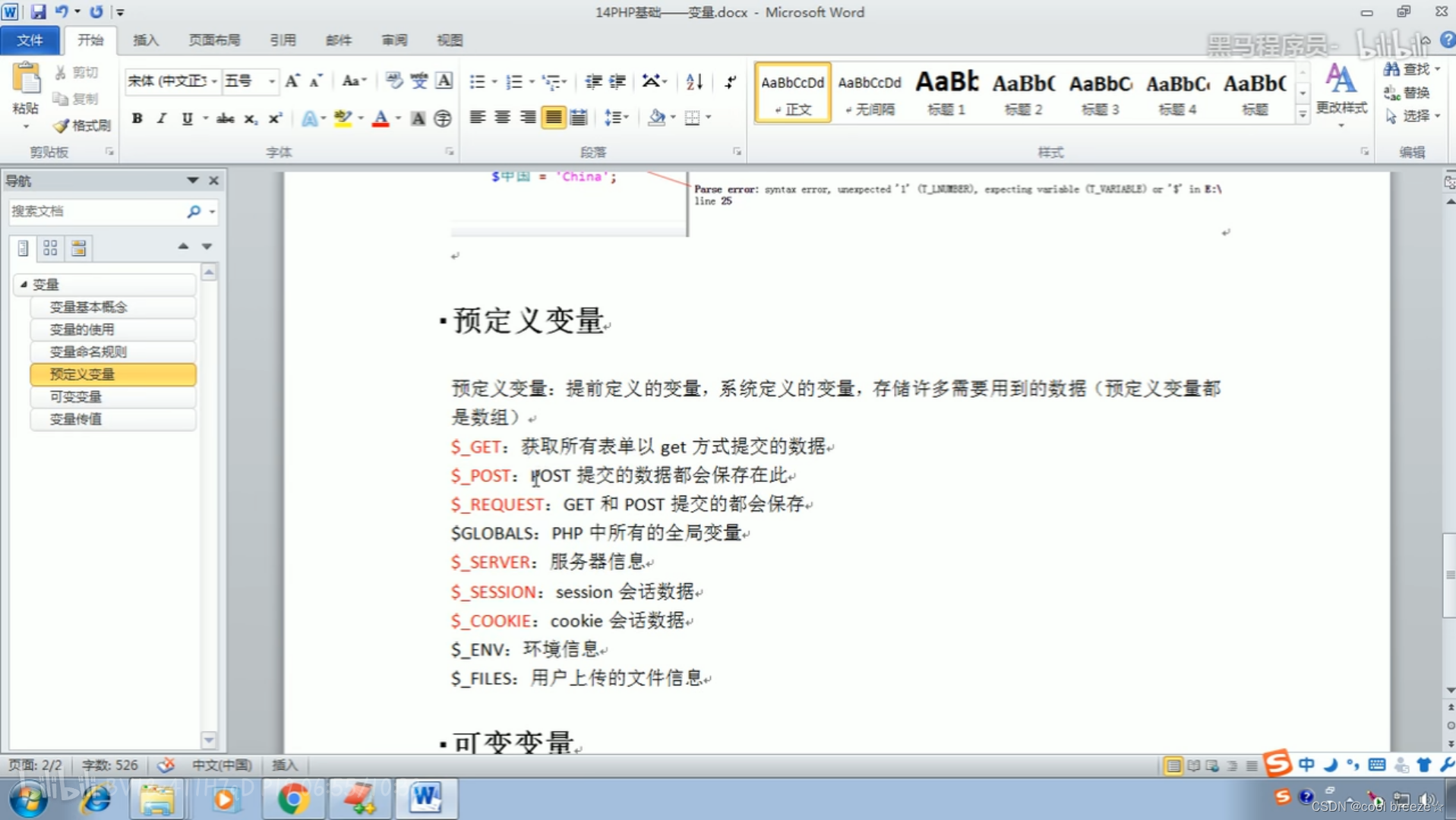Go to 变量基本概念 in navigation
Screen dimensions: 1456x820
113,307
